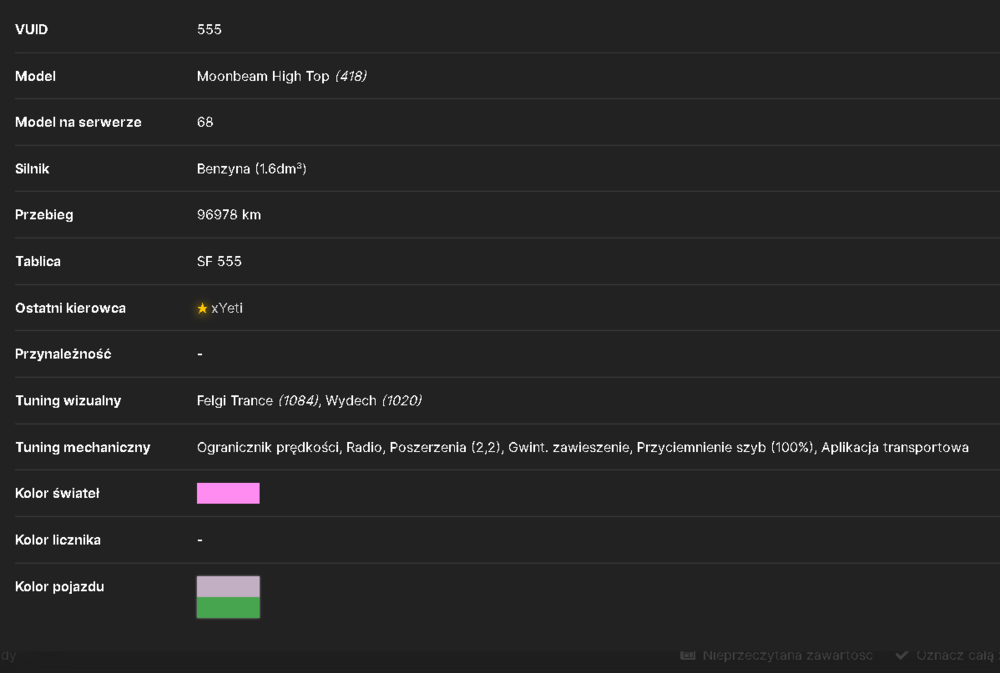1000x673 pixels.
Task: Click the Model na serwerze label
Action: point(78,122)
